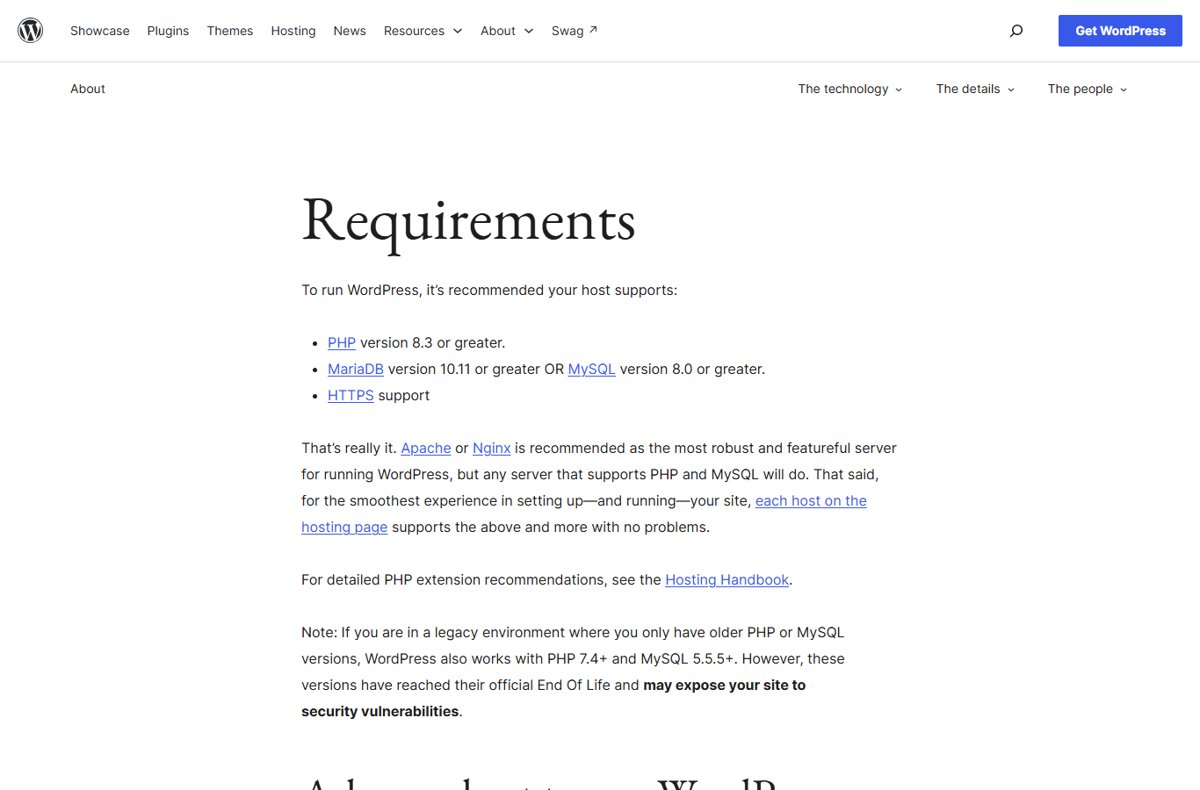Click "To run WordPress, it's recommended" sentence

click(x=489, y=290)
